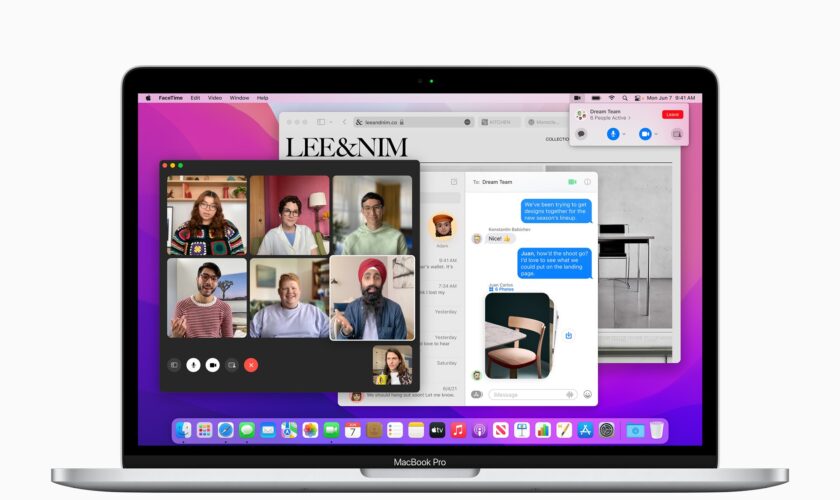This screenshot has width=840, height=500.
Task: Open Maps app in the Dock
Action: pos(289,430)
